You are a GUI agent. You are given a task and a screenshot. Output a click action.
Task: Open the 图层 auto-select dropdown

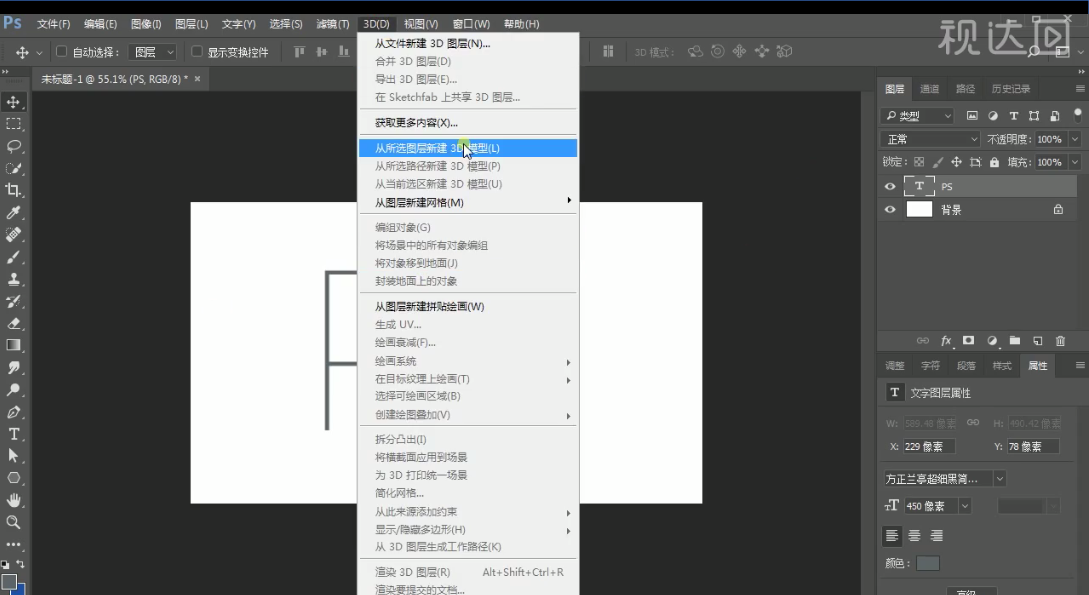153,52
